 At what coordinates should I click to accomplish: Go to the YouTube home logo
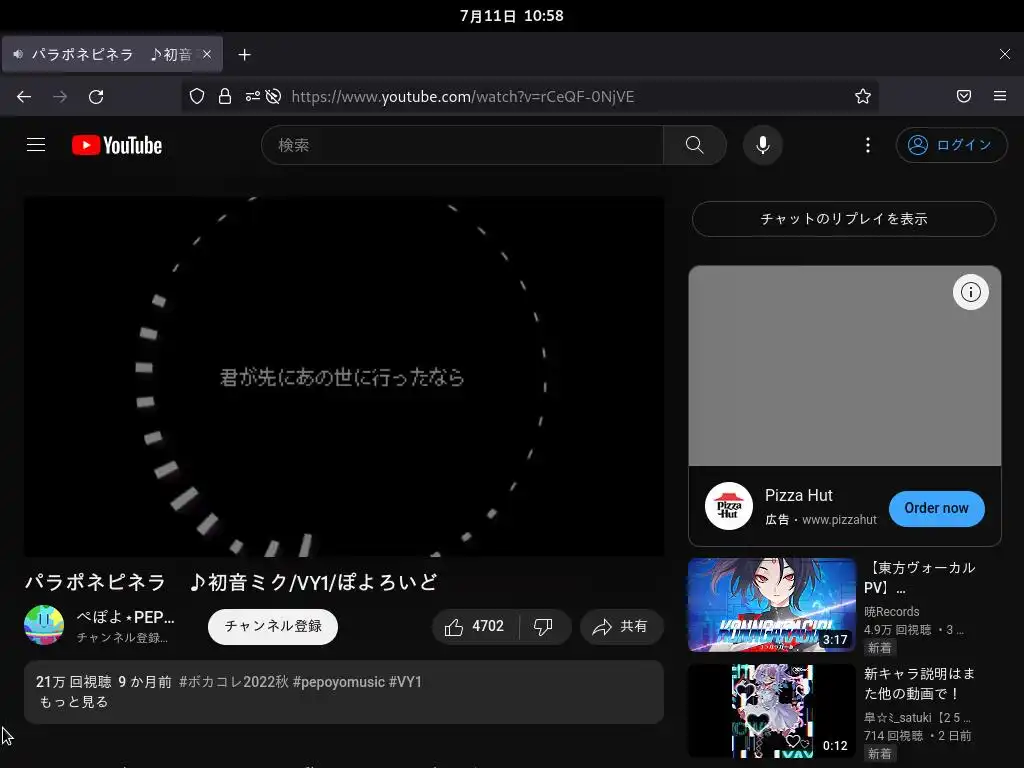[117, 145]
